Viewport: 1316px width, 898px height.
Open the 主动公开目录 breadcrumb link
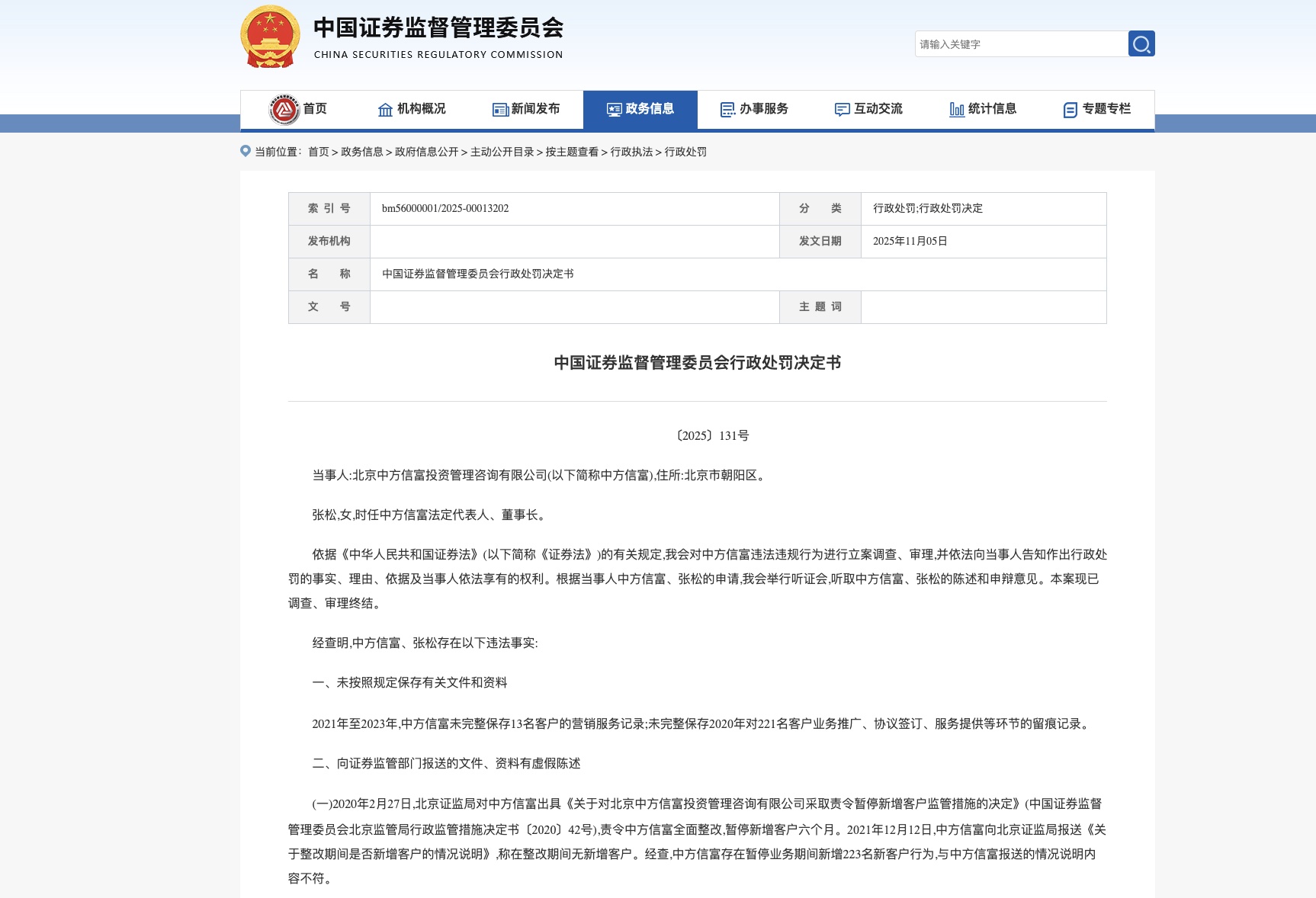(502, 152)
